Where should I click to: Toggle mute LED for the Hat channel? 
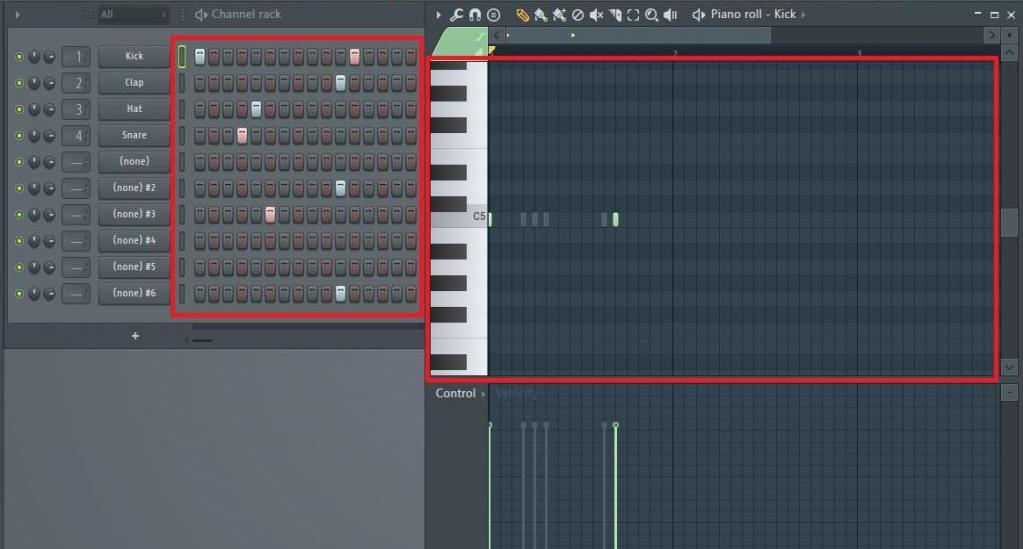pyautogui.click(x=19, y=109)
